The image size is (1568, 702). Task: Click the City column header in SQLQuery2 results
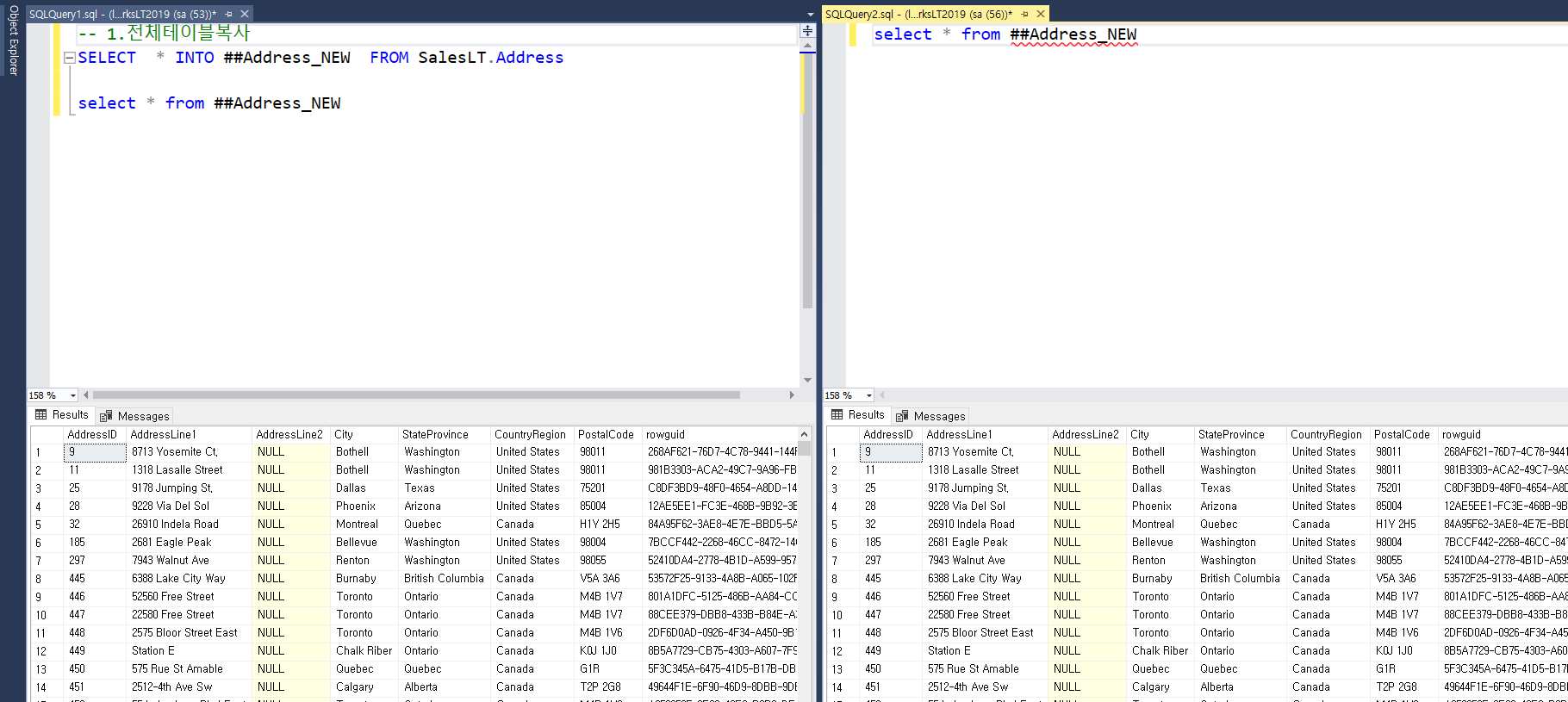pyautogui.click(x=1160, y=435)
